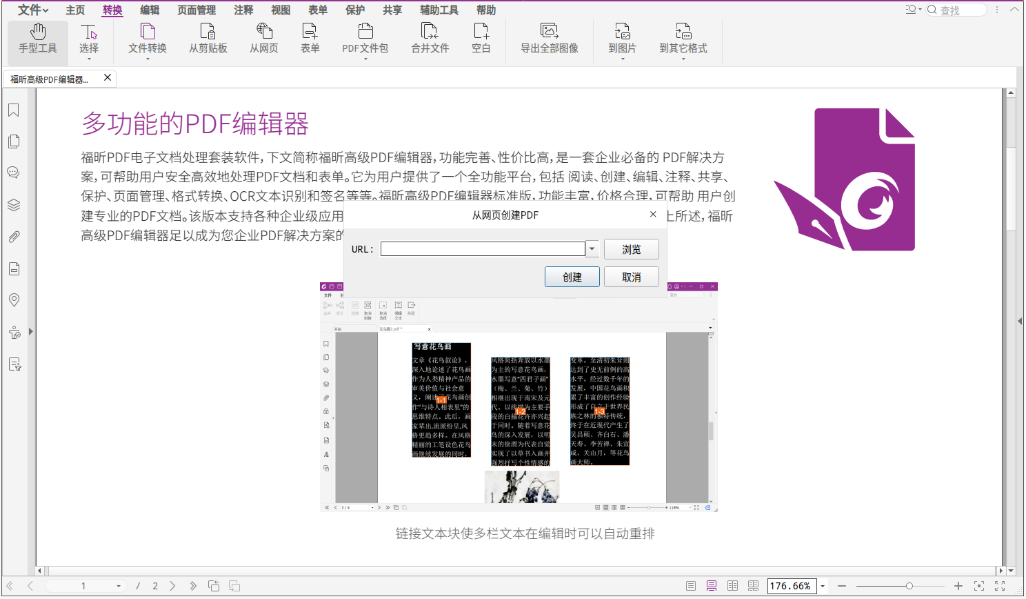Go to the previous page
The height and width of the screenshot is (599, 1026).
tap(30, 586)
